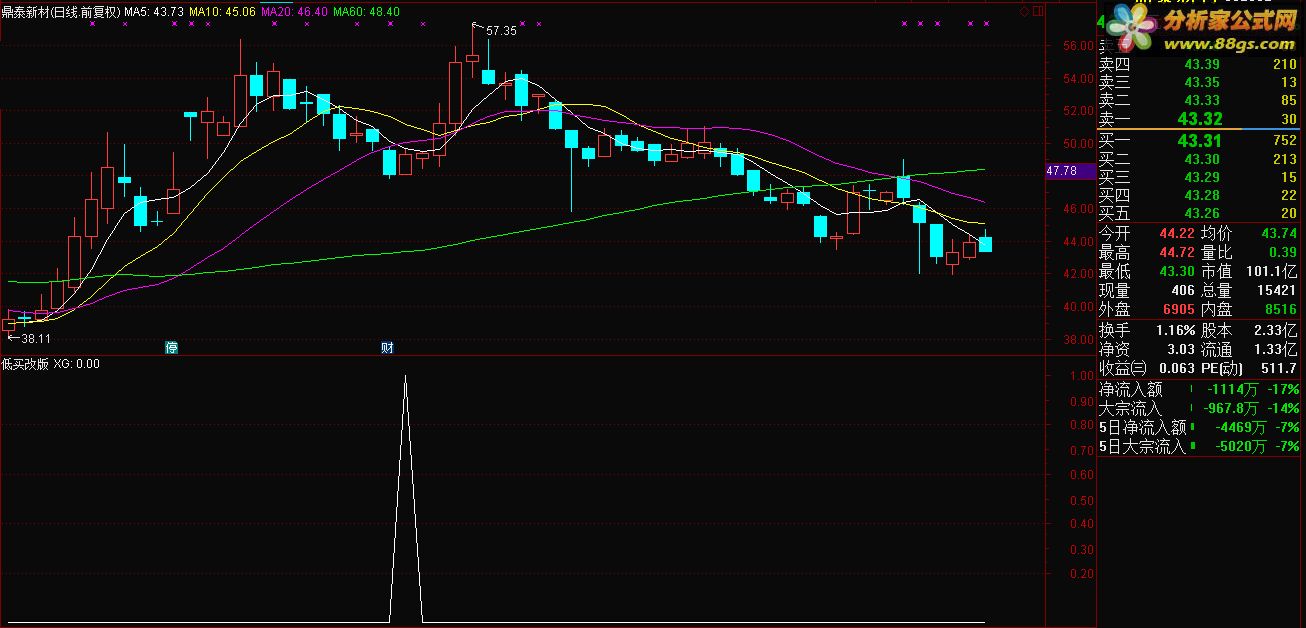
Task: Click the 57.35 high price annotation
Action: pyautogui.click(x=501, y=31)
